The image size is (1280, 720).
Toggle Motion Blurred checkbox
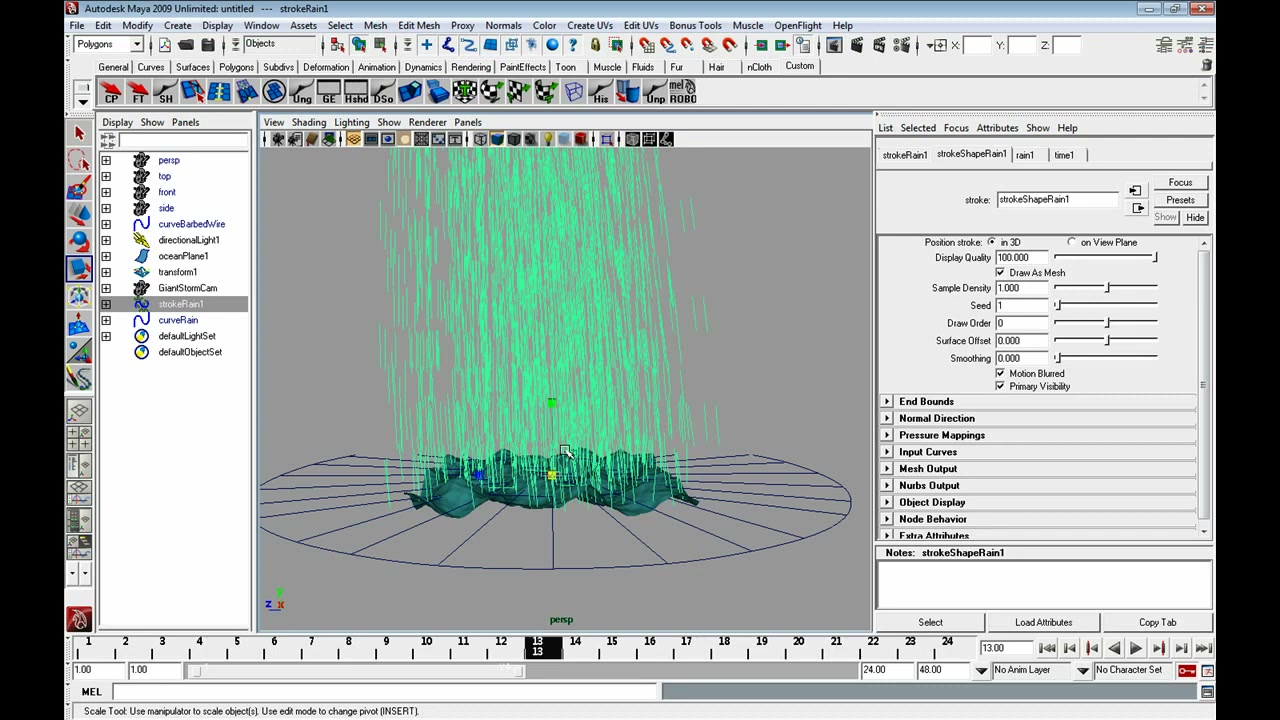(x=1000, y=373)
